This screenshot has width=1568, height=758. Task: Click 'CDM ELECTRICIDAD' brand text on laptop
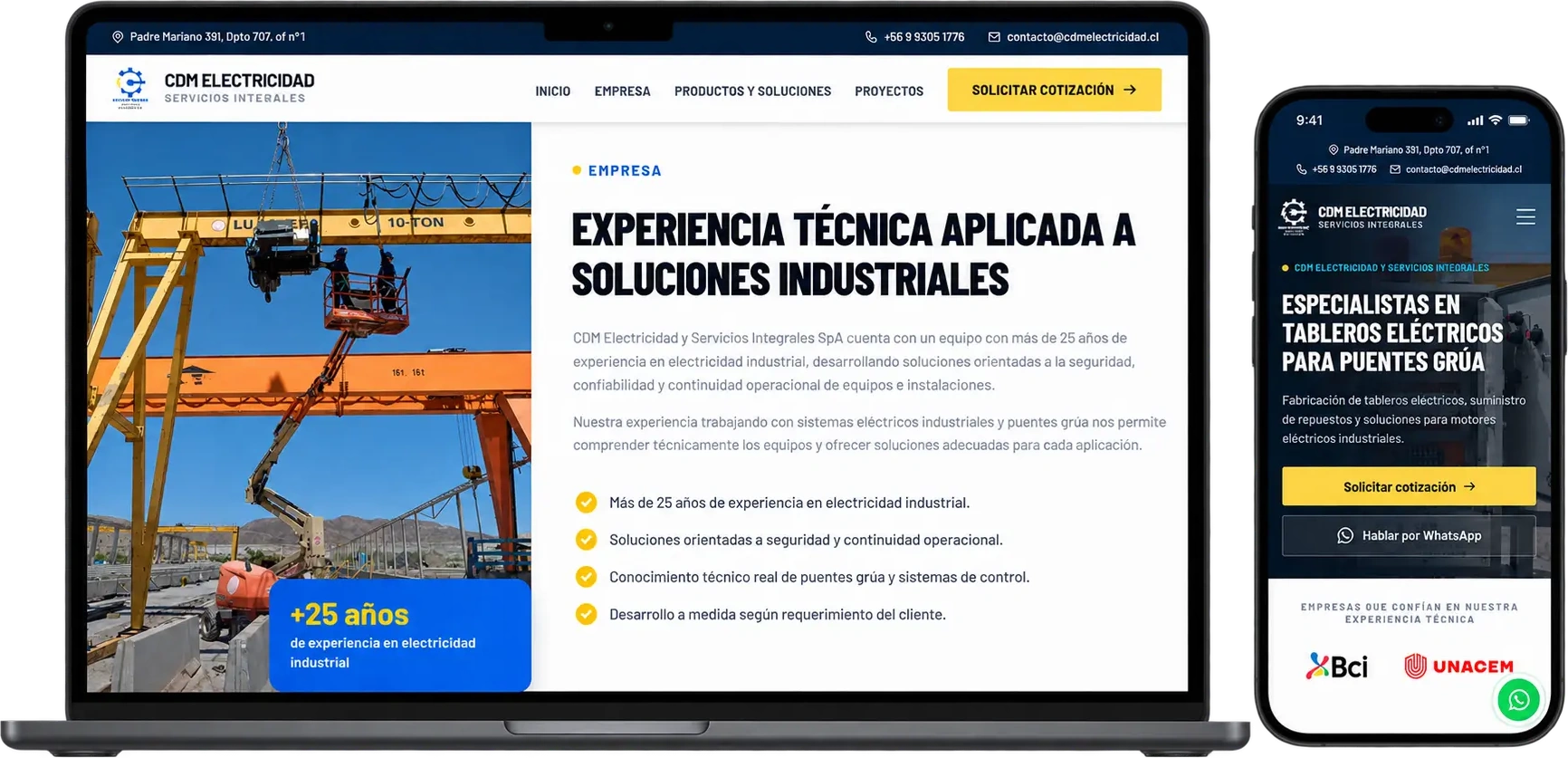tap(239, 81)
